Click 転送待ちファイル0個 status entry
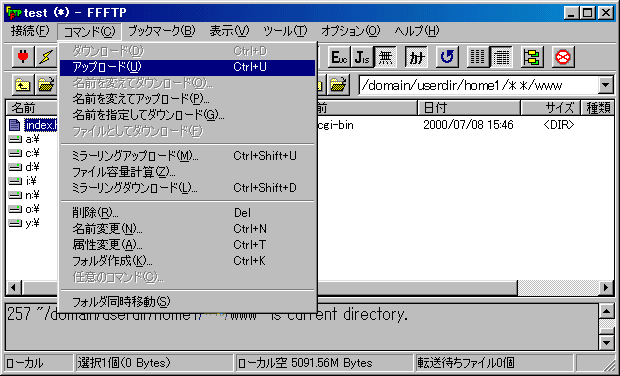 [493, 363]
